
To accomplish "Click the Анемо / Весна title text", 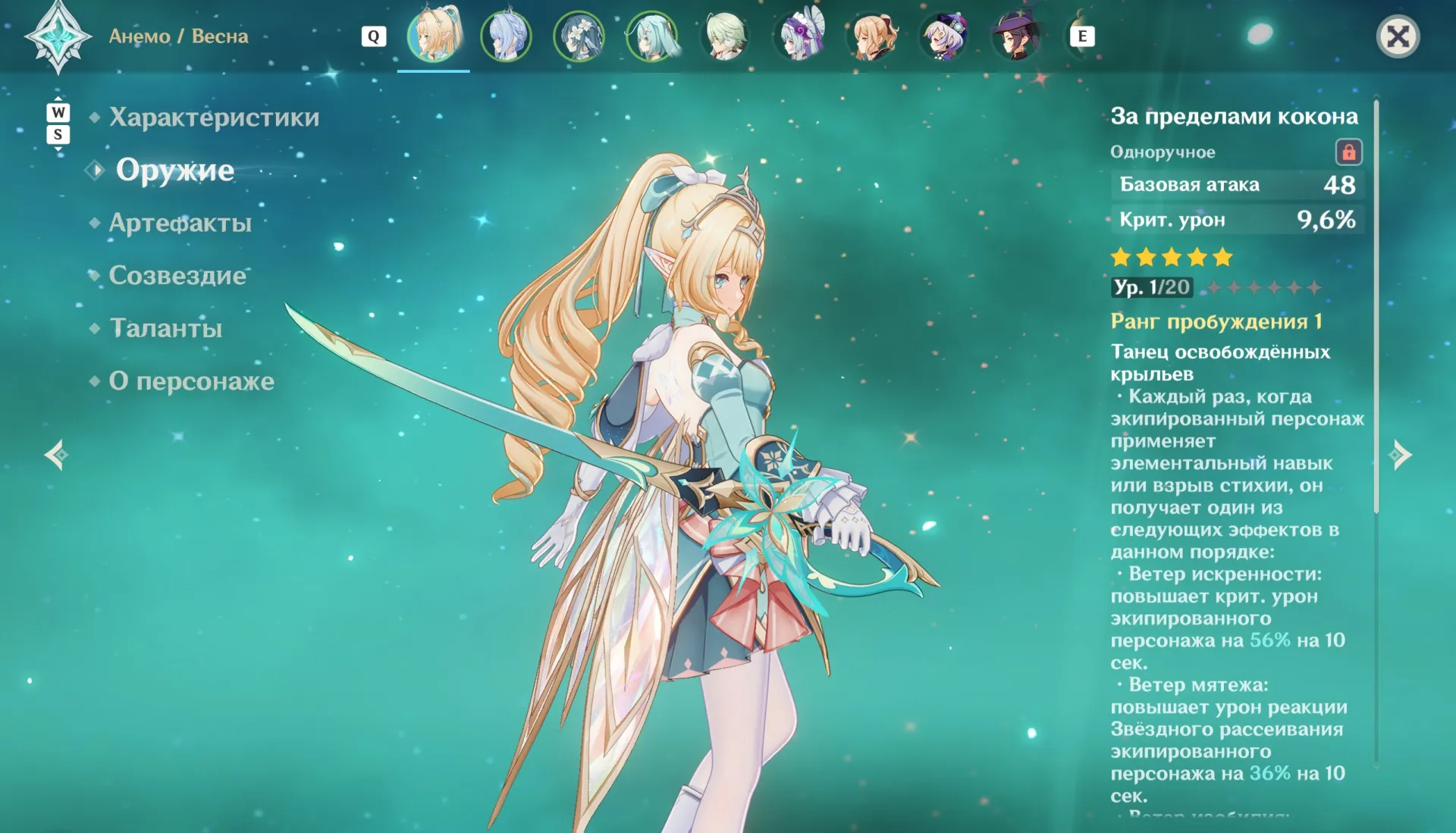I will click(179, 36).
